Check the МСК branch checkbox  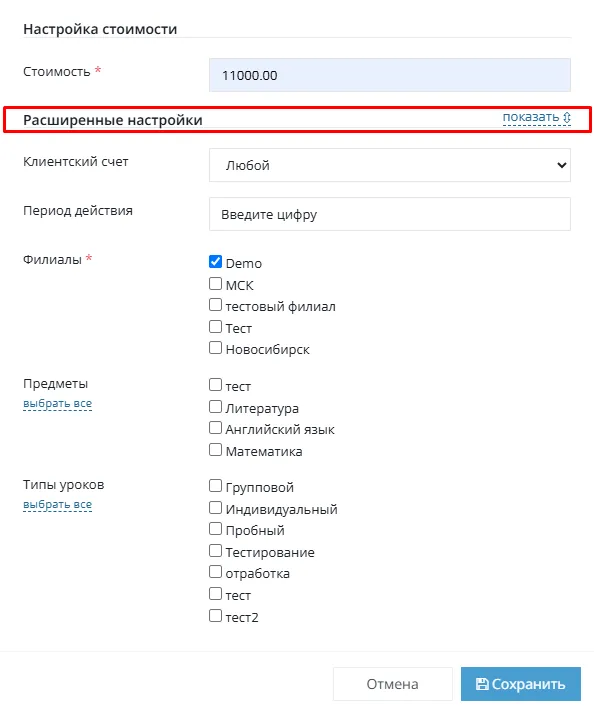(216, 284)
